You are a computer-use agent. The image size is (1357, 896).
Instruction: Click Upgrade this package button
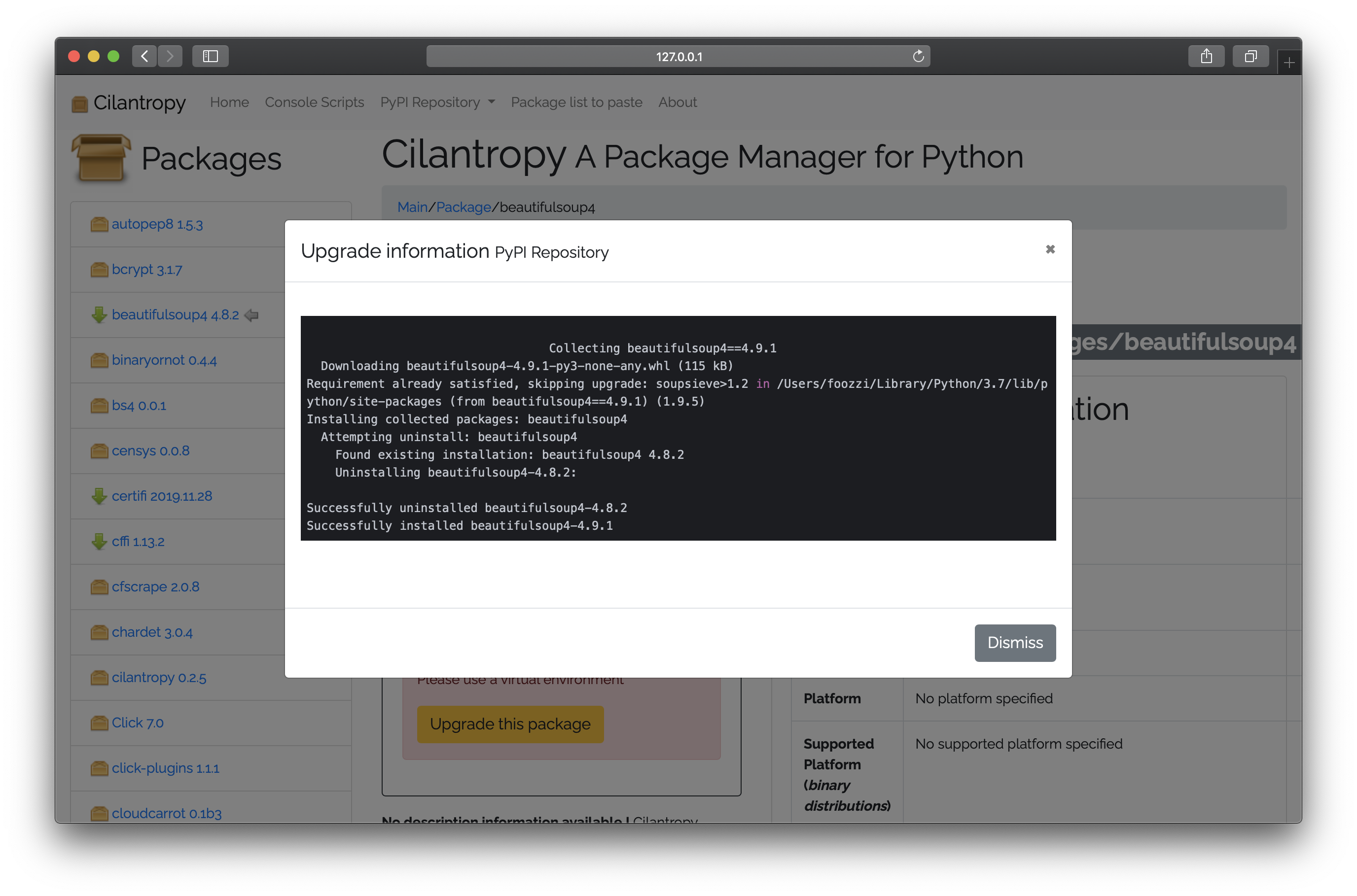tap(510, 724)
